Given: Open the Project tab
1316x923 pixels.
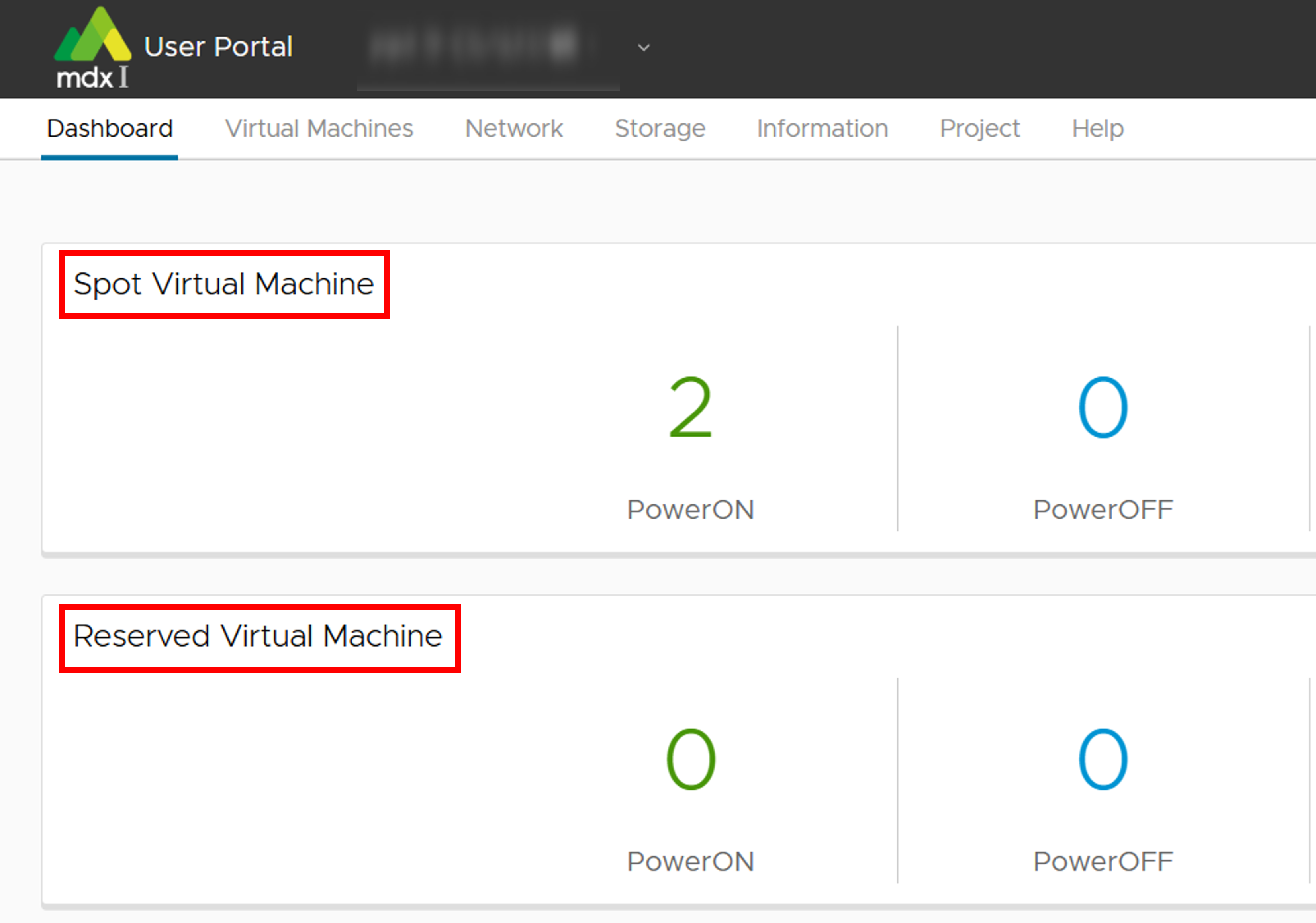Looking at the screenshot, I should point(979,128).
